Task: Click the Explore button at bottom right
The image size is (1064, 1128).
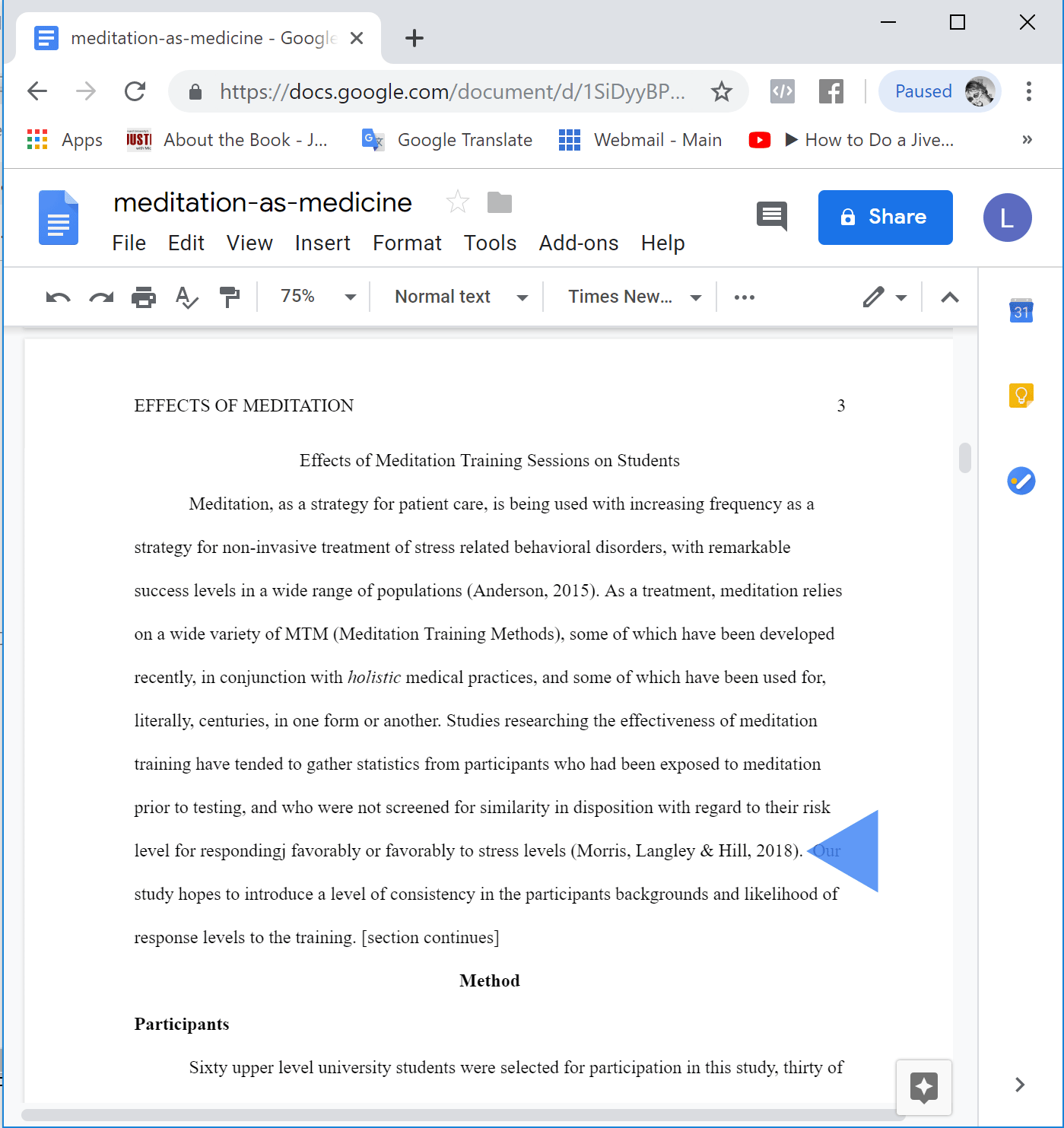Action: pos(923,1087)
